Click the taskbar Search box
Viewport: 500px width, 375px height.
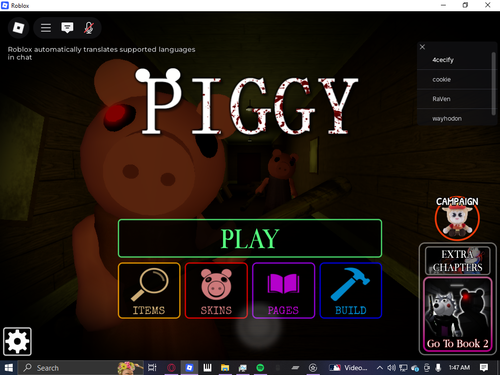tap(80, 368)
